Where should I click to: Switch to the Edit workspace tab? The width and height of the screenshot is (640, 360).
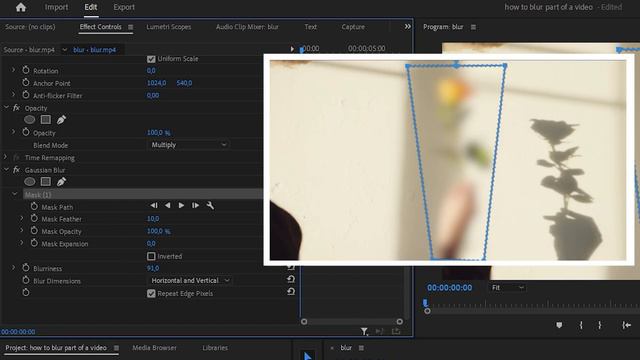tap(91, 7)
